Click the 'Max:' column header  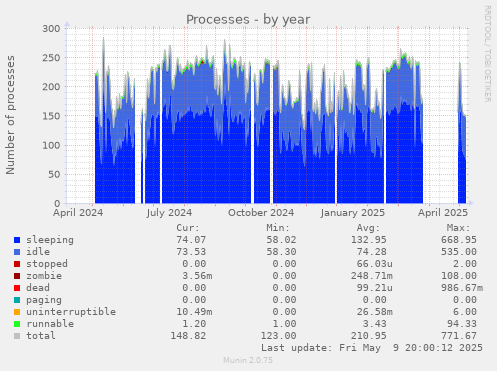pos(458,228)
